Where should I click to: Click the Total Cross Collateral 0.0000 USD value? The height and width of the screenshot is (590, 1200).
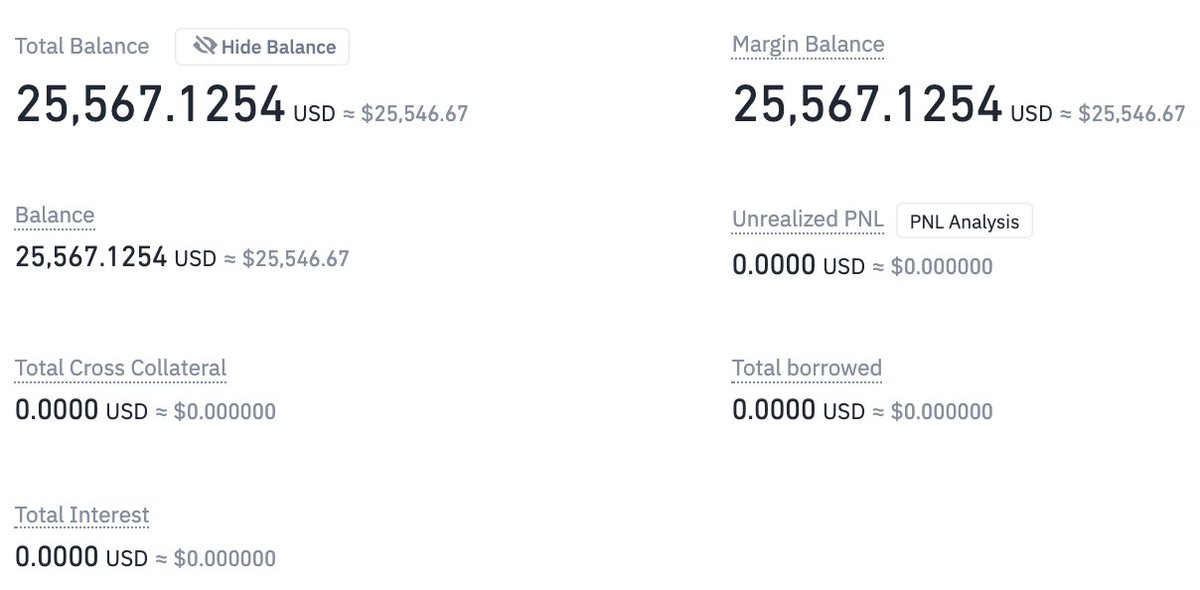(x=81, y=410)
